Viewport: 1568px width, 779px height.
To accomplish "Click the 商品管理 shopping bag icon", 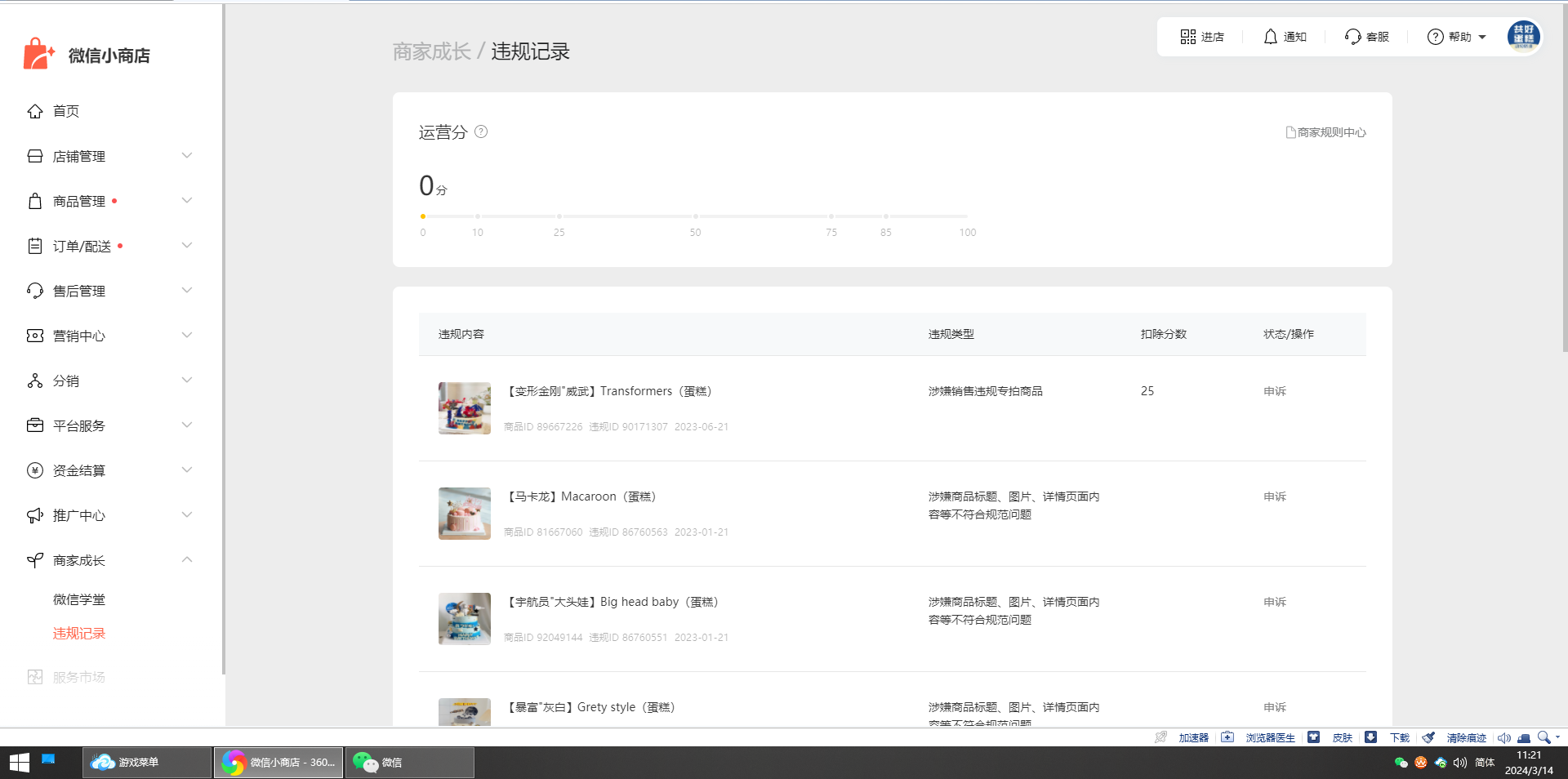I will coord(35,201).
